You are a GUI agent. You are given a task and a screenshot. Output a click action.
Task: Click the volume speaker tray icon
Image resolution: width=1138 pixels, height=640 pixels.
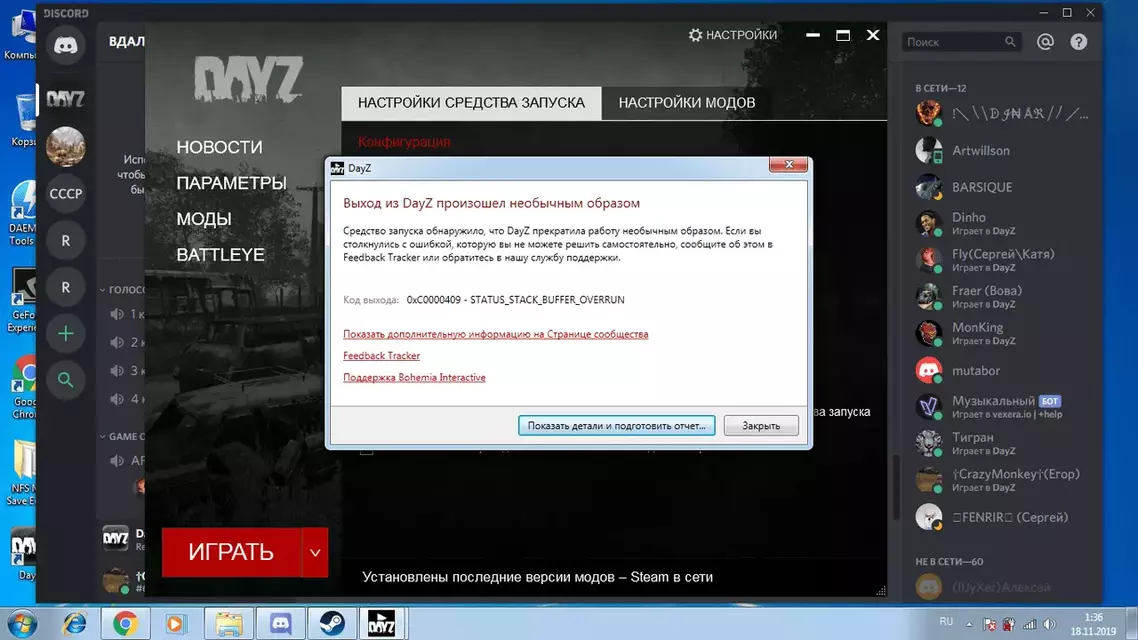(1049, 624)
